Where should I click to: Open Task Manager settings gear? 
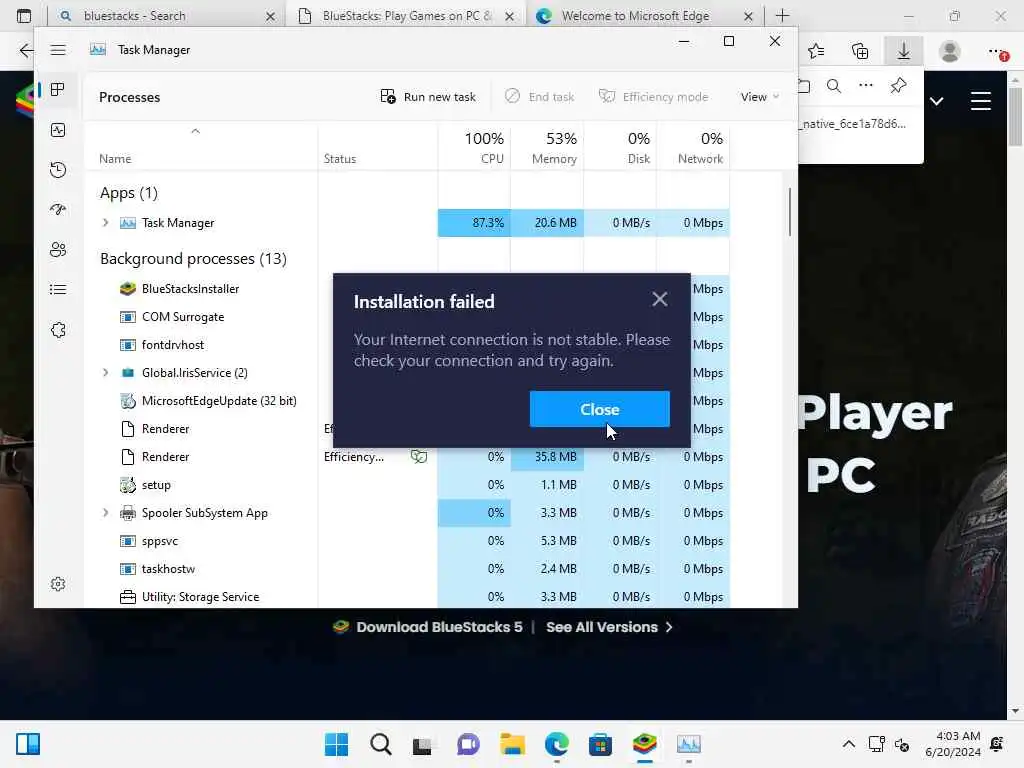pos(58,584)
